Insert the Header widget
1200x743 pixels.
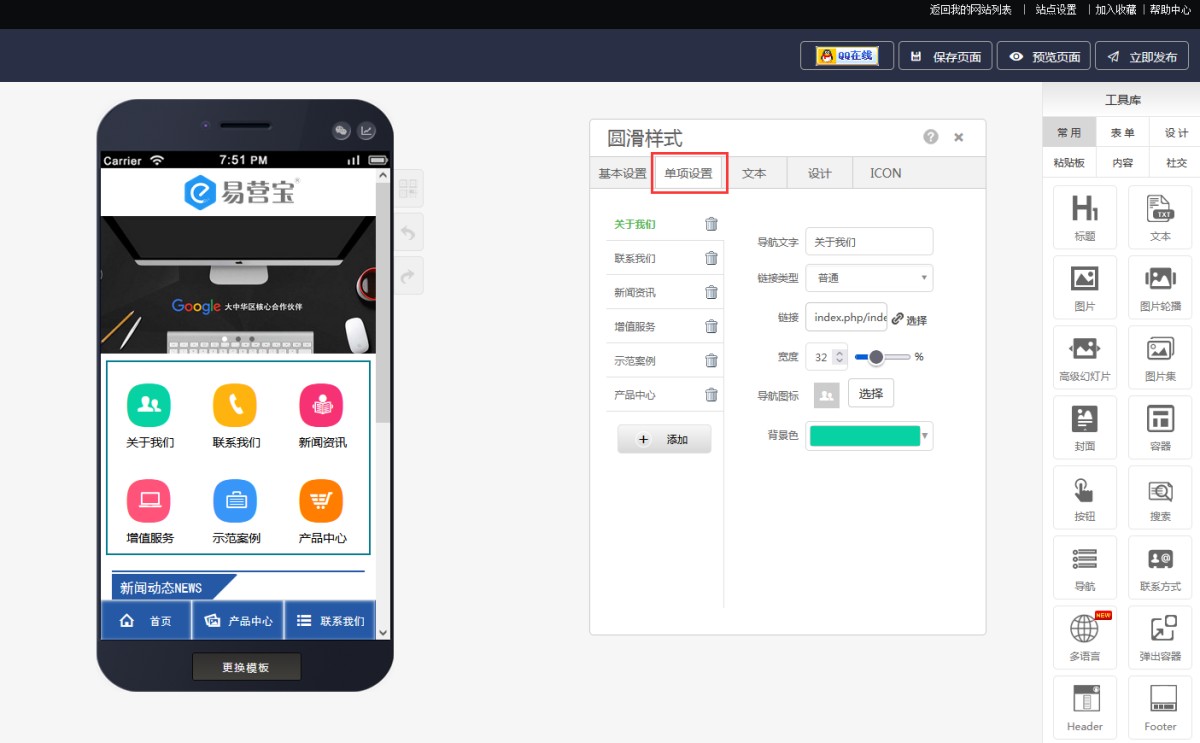tap(1085, 707)
